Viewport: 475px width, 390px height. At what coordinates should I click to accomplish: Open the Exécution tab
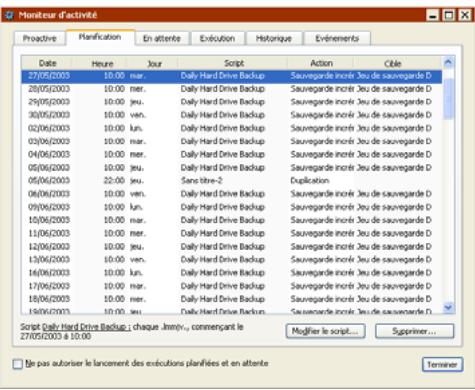coord(217,38)
